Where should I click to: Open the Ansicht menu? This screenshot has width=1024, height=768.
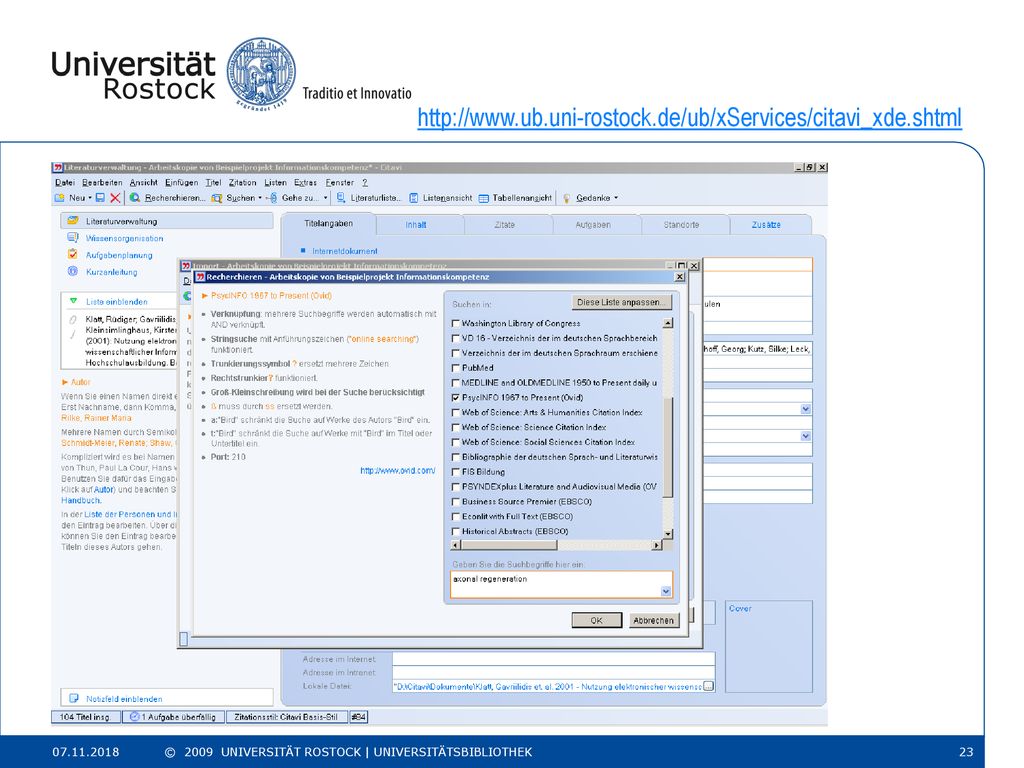click(x=143, y=183)
